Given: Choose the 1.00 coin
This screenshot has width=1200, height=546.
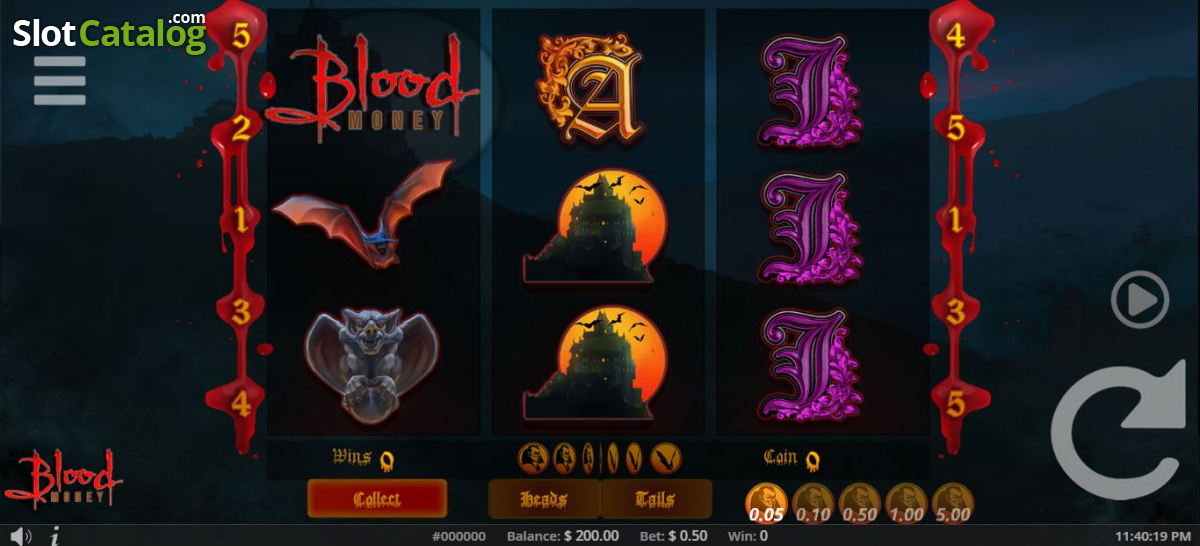Looking at the screenshot, I should tap(907, 503).
